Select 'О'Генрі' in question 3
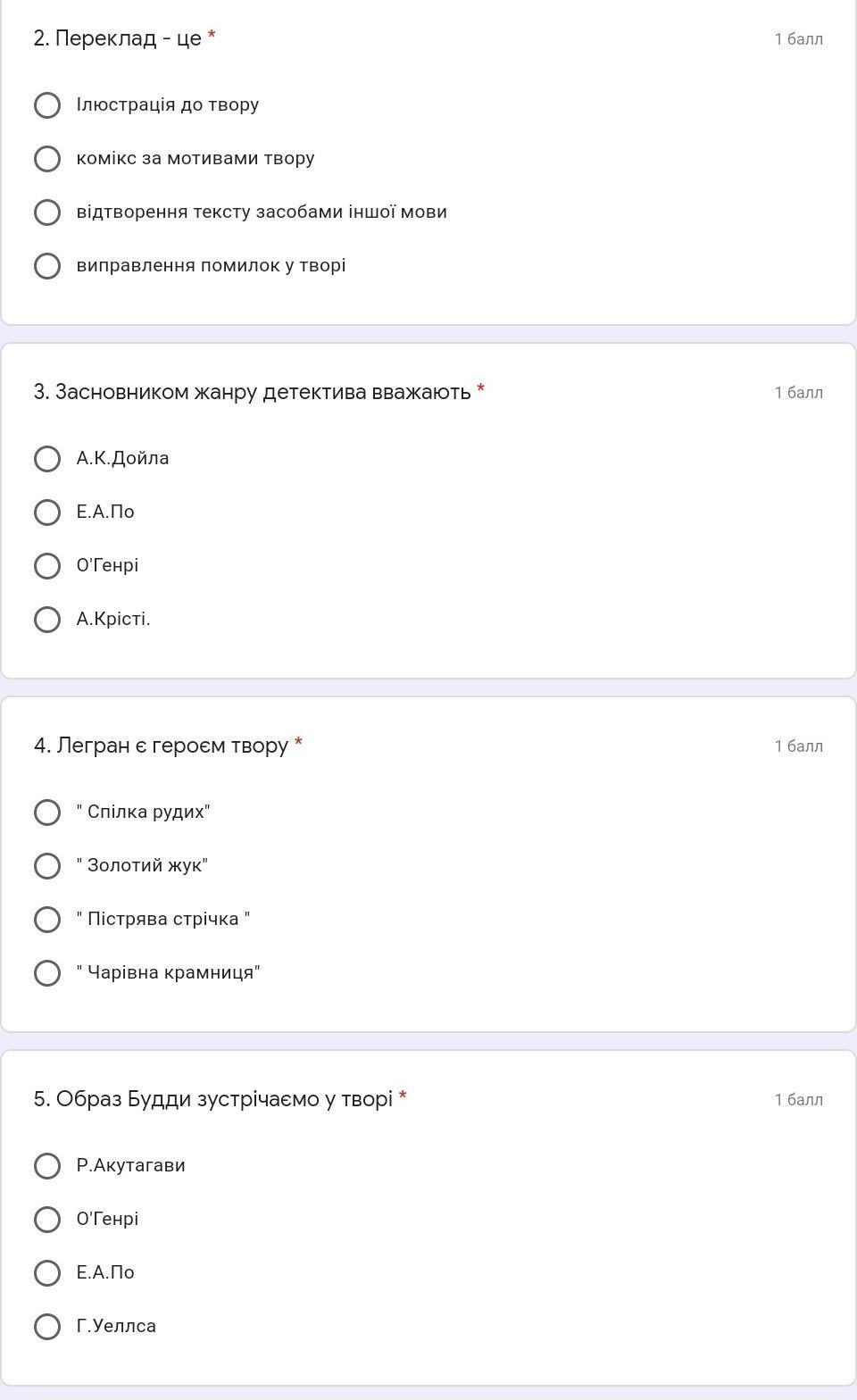 click(x=47, y=566)
